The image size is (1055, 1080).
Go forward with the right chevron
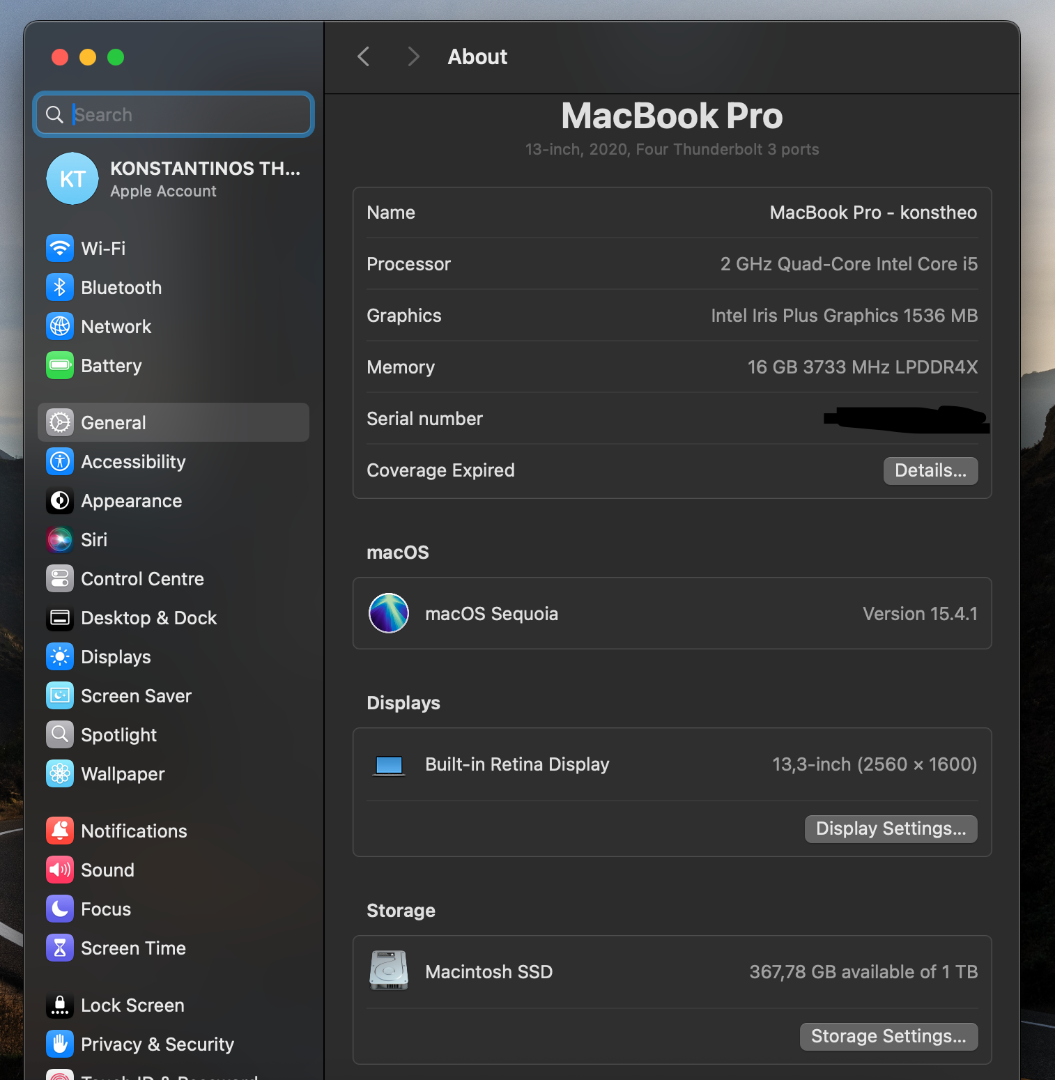[413, 56]
